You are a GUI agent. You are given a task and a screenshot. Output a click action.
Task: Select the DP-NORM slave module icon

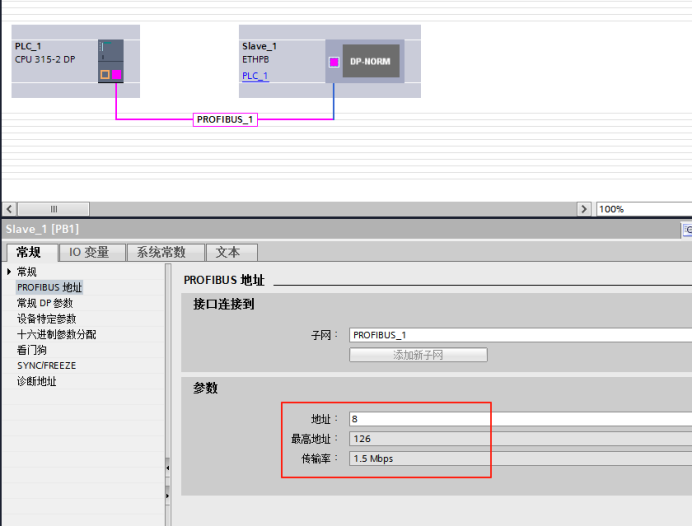click(371, 61)
